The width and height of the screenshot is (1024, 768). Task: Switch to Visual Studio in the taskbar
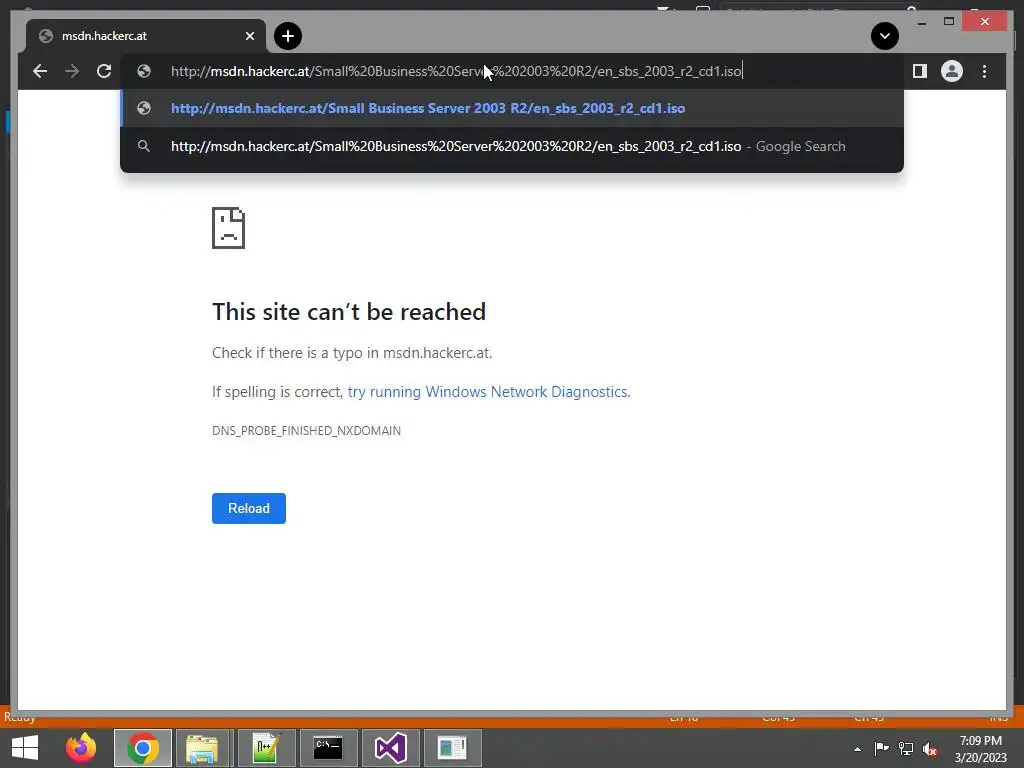point(390,748)
